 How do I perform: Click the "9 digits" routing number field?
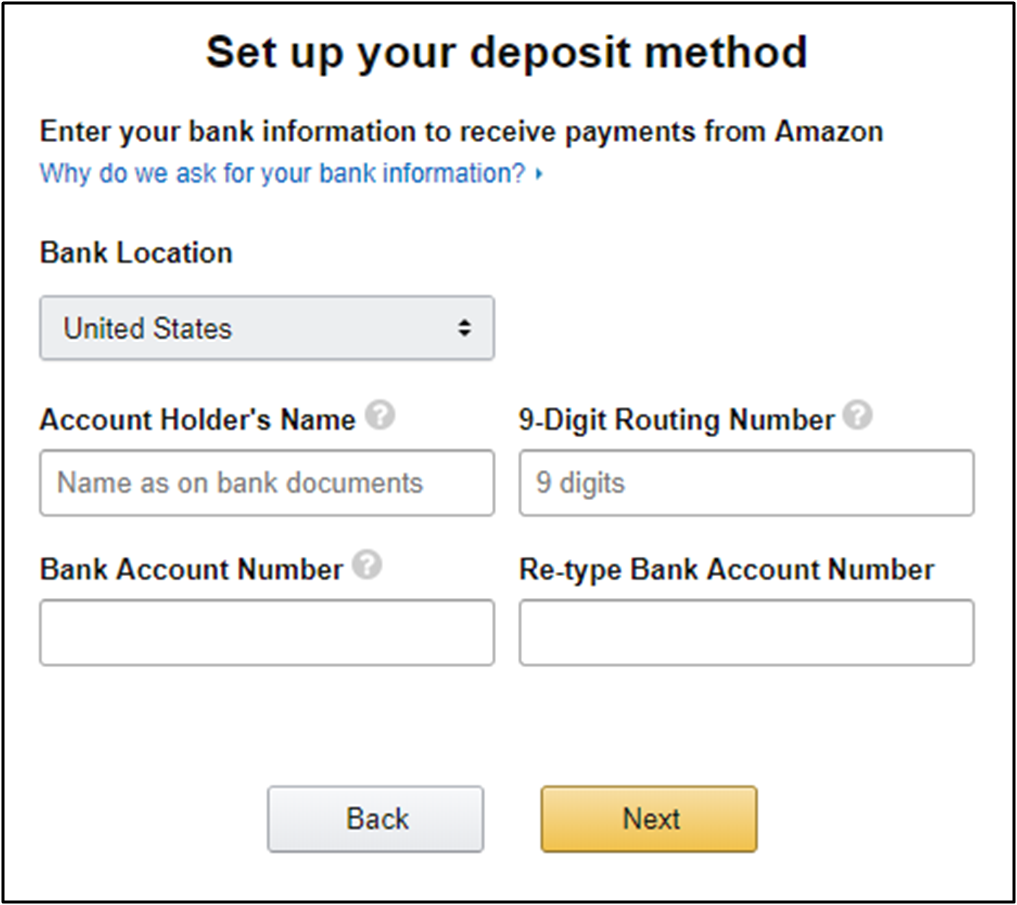pyautogui.click(x=746, y=483)
